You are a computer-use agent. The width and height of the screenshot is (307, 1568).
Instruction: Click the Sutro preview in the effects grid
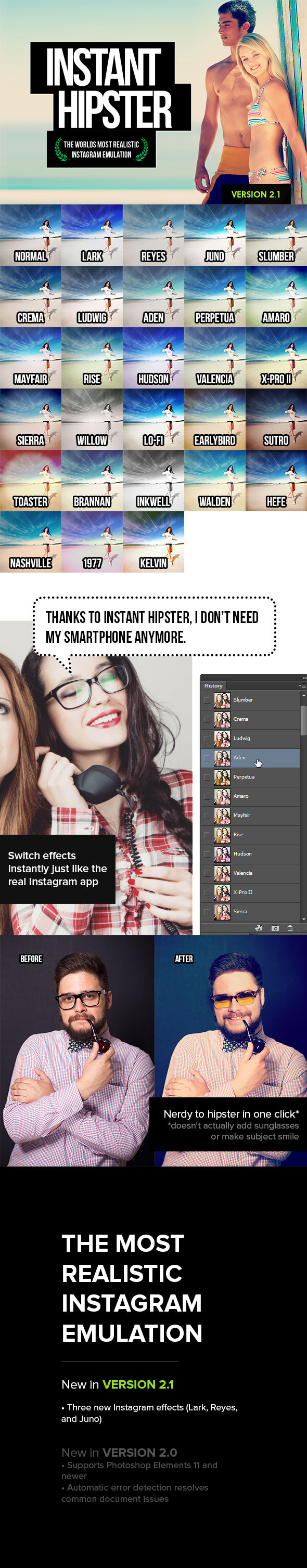[276, 419]
